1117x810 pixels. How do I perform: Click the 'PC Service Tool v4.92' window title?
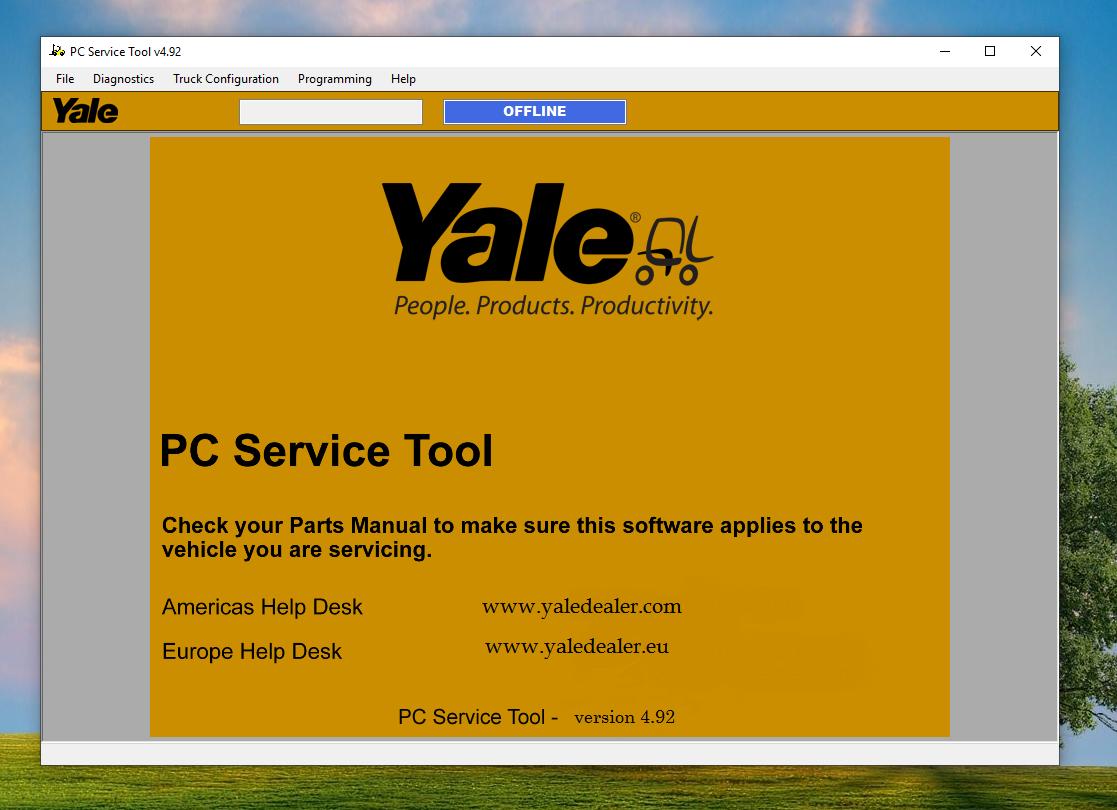125,51
